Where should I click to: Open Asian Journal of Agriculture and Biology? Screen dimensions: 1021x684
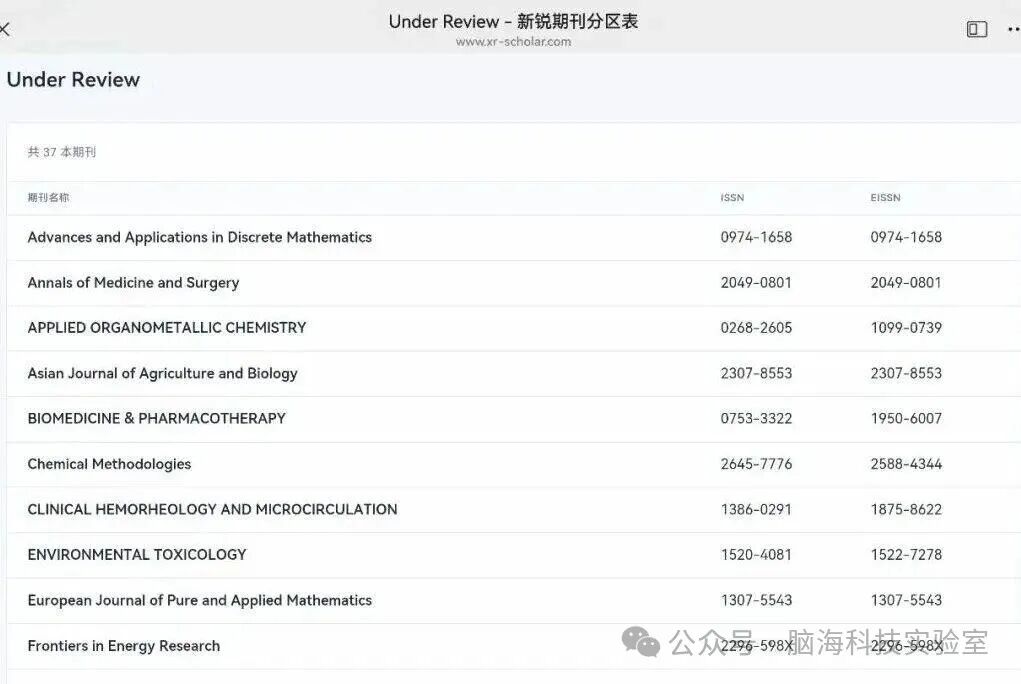162,373
